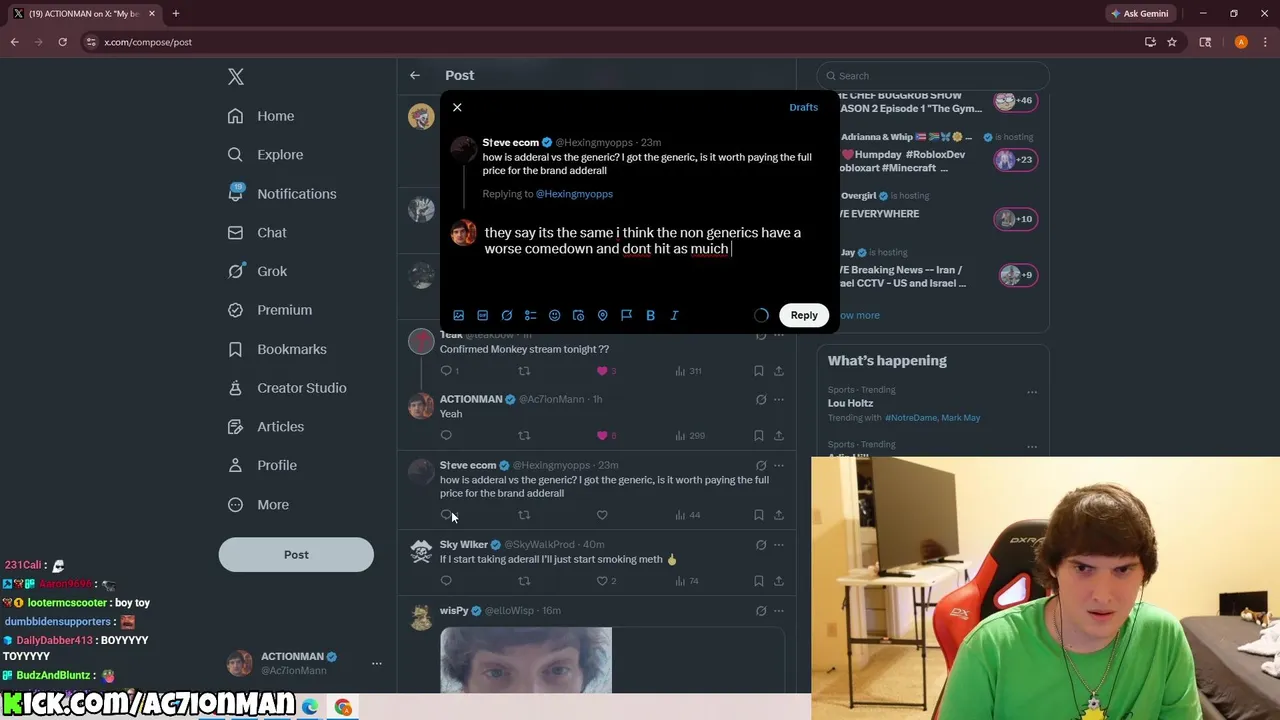The image size is (1280, 720).
Task: Open a new browser tab
Action: click(x=176, y=14)
